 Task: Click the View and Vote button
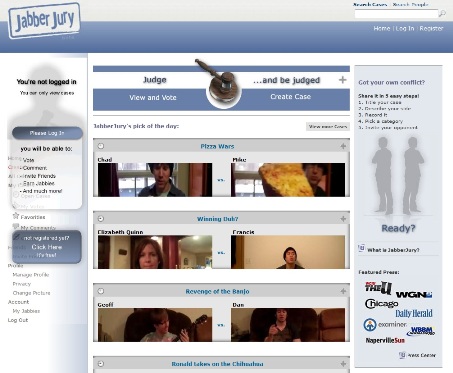point(153,98)
